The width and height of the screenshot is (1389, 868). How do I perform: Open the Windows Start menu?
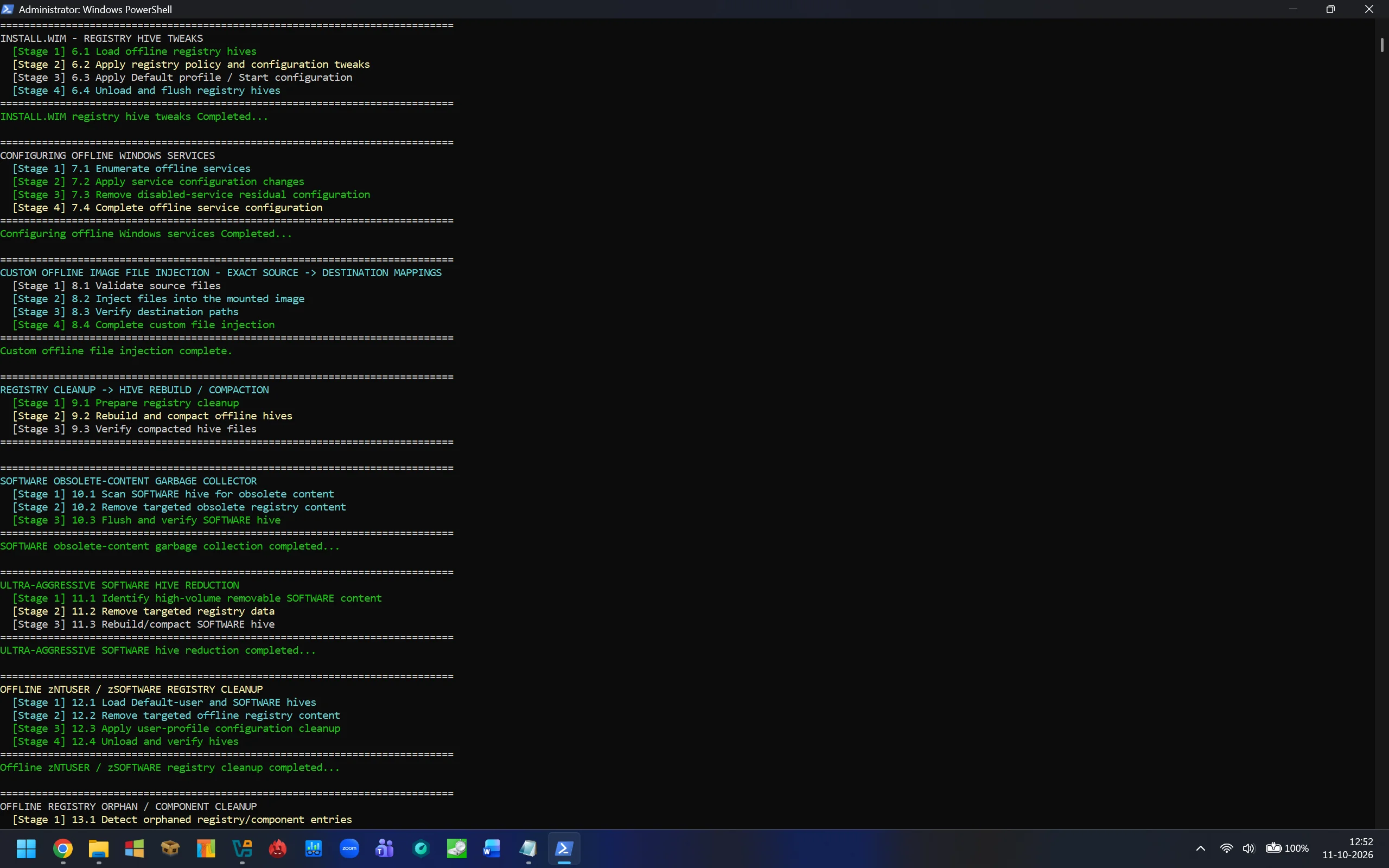pos(27,848)
